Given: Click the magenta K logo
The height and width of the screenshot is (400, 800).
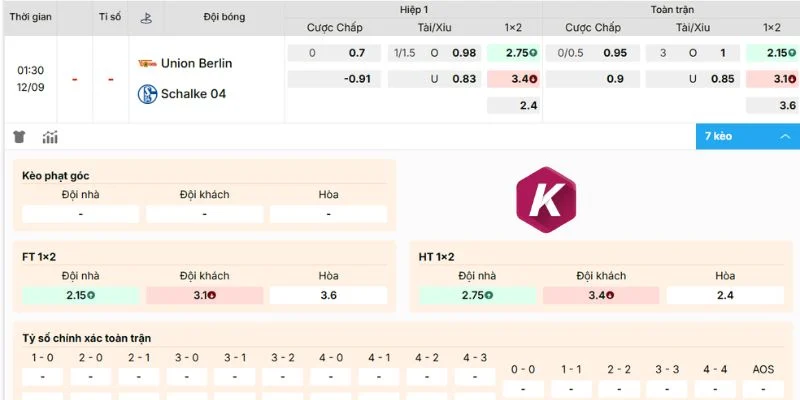Looking at the screenshot, I should point(546,199).
